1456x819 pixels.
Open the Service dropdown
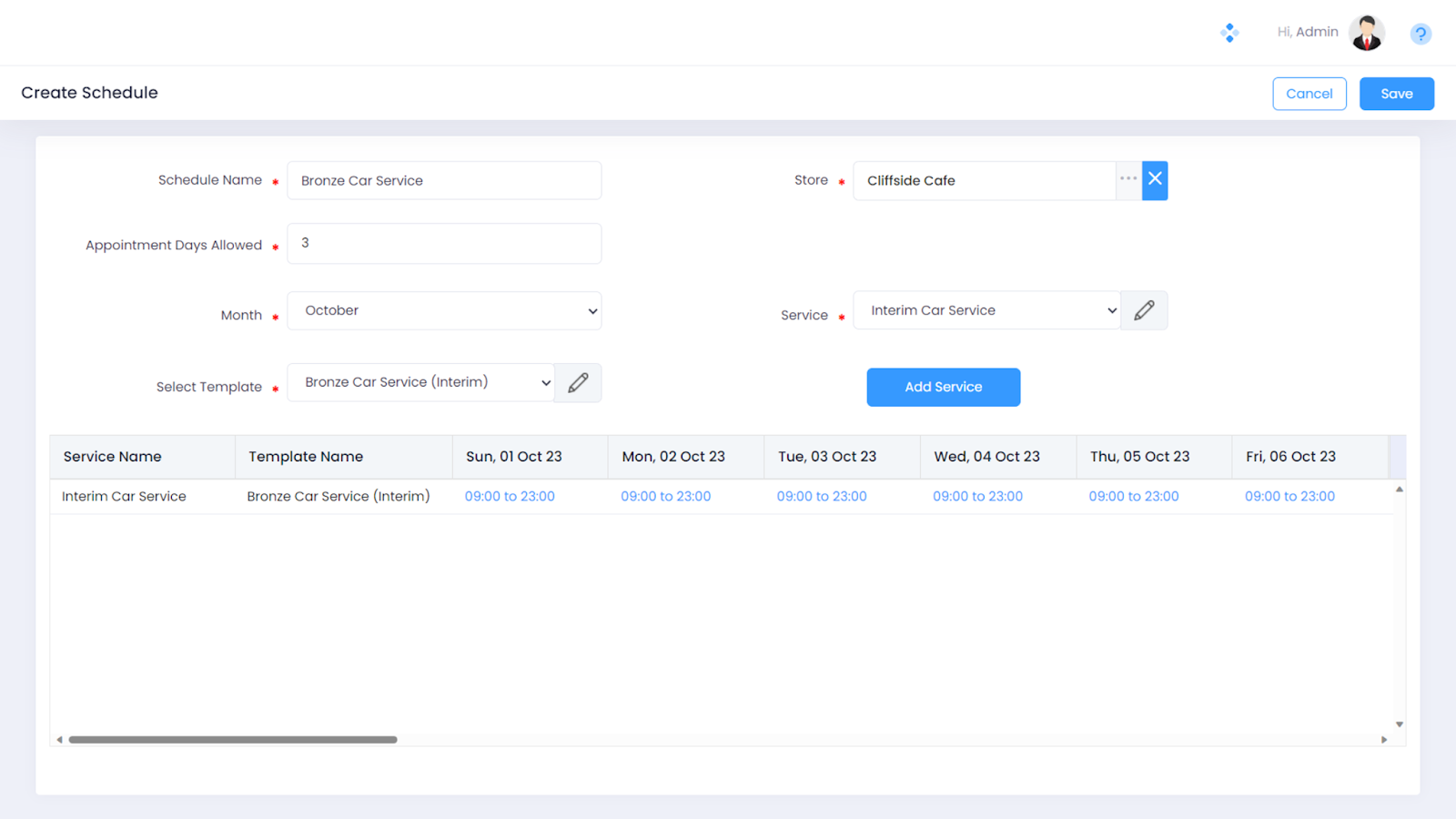point(986,310)
